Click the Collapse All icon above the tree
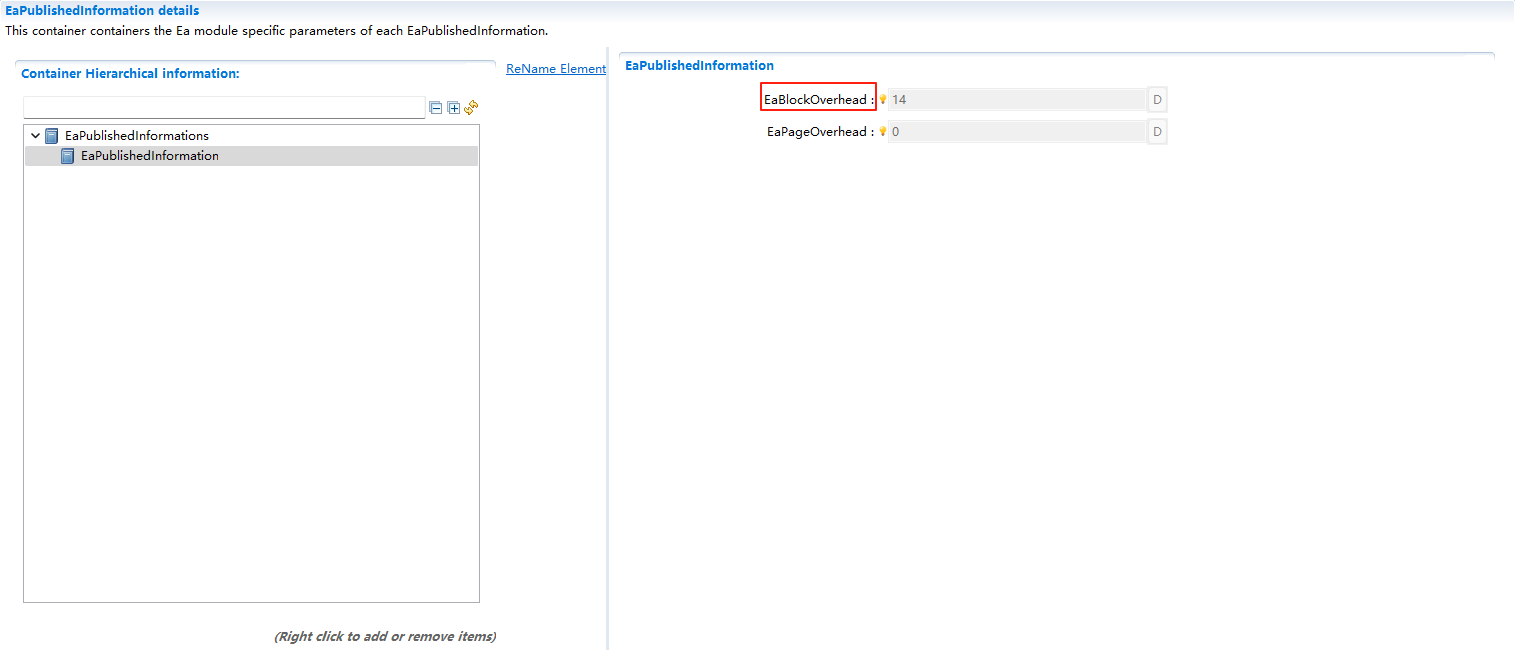Screen dimensions: 1515x657 tap(436, 107)
